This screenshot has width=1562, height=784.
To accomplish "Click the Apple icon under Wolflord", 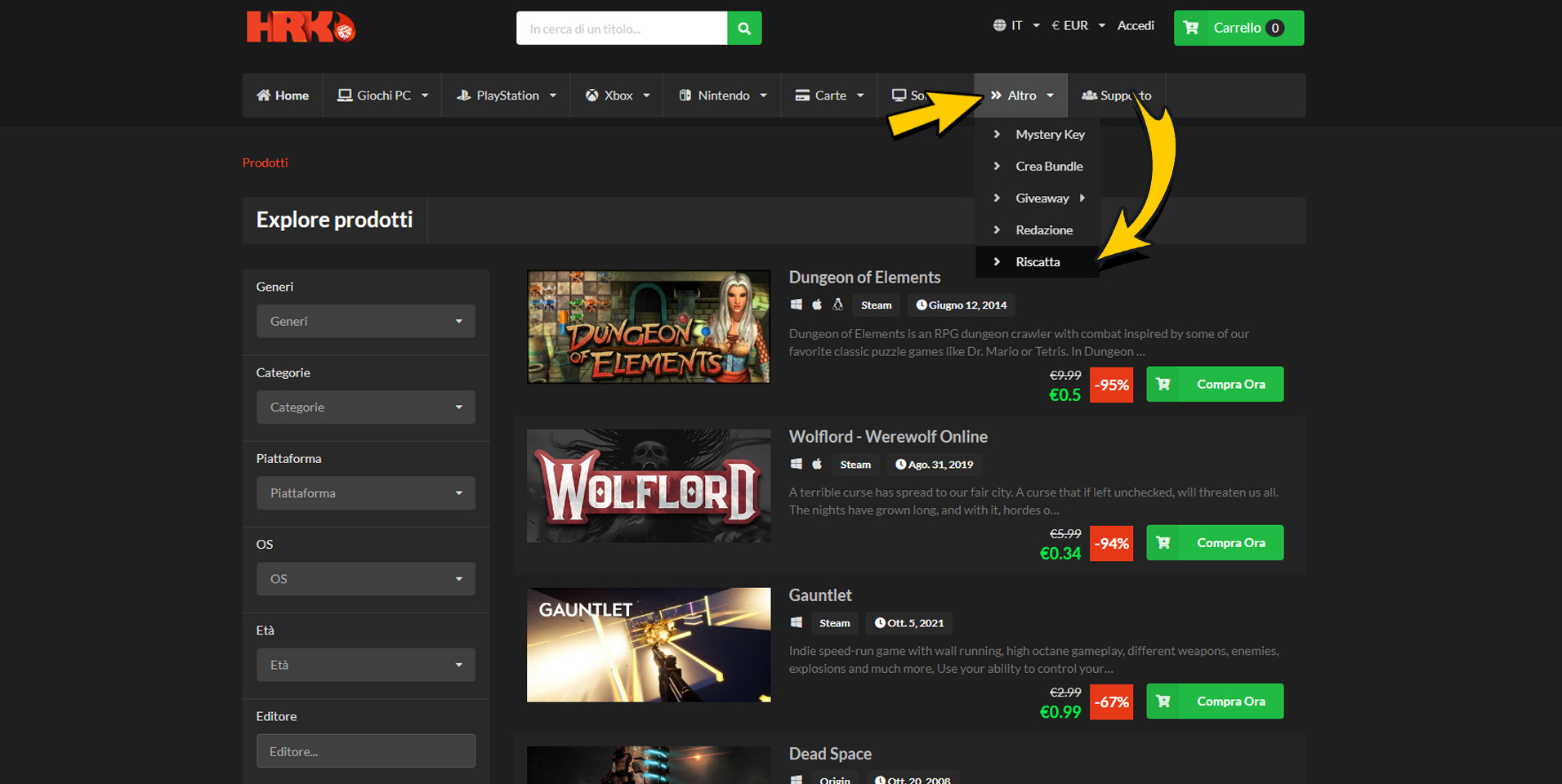I will coord(817,464).
